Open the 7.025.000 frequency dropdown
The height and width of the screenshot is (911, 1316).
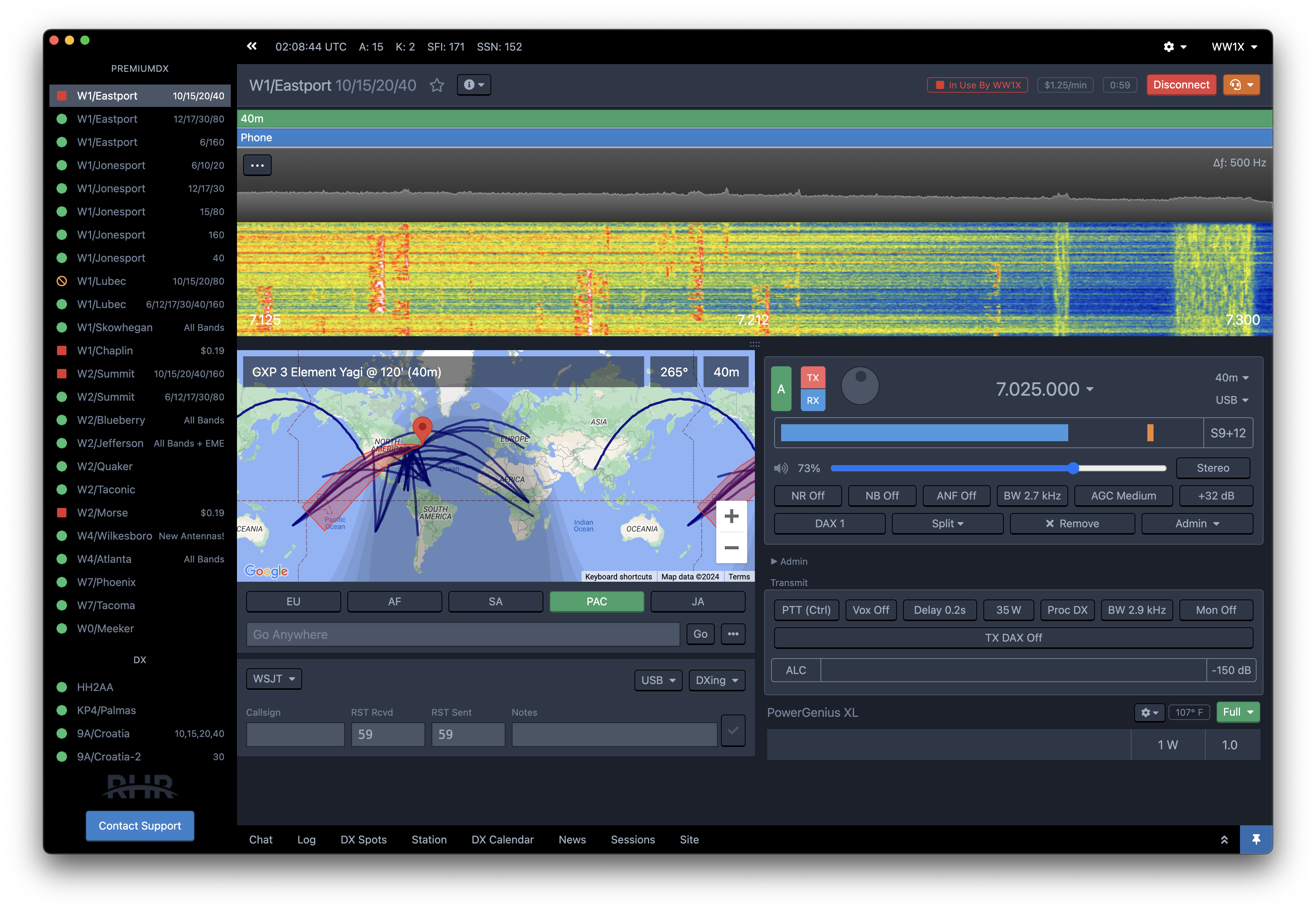[1044, 389]
